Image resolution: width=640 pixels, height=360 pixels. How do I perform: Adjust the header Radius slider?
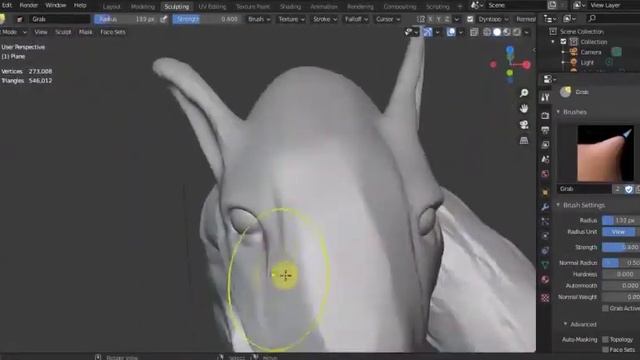(x=126, y=19)
